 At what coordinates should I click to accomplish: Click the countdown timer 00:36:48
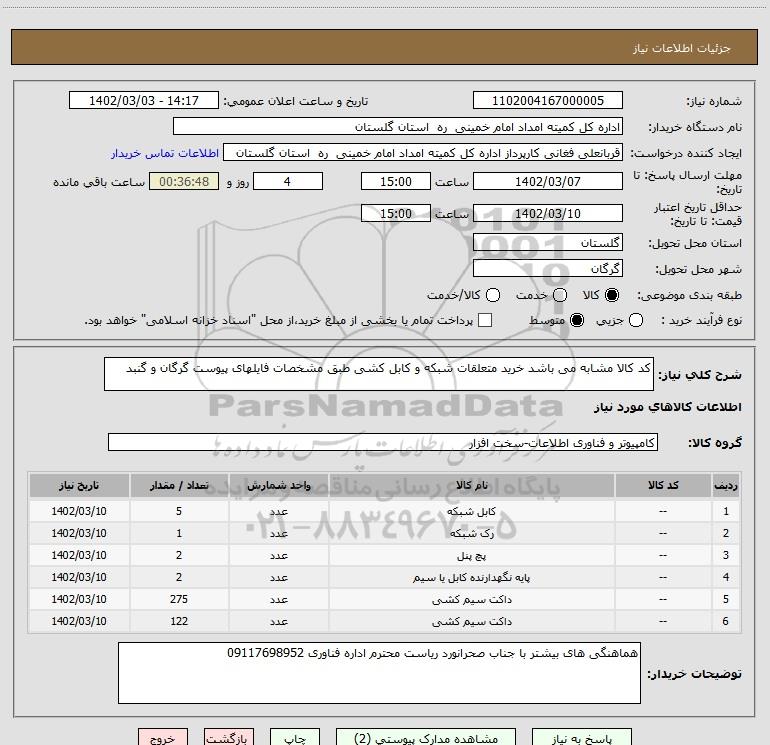184,181
